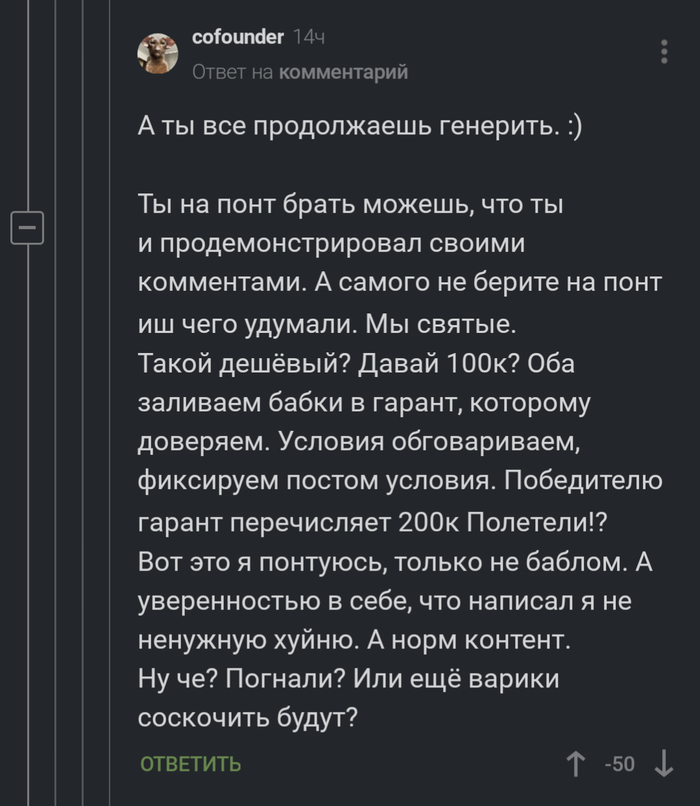Go to parent via 'комментарий' link

tap(343, 72)
